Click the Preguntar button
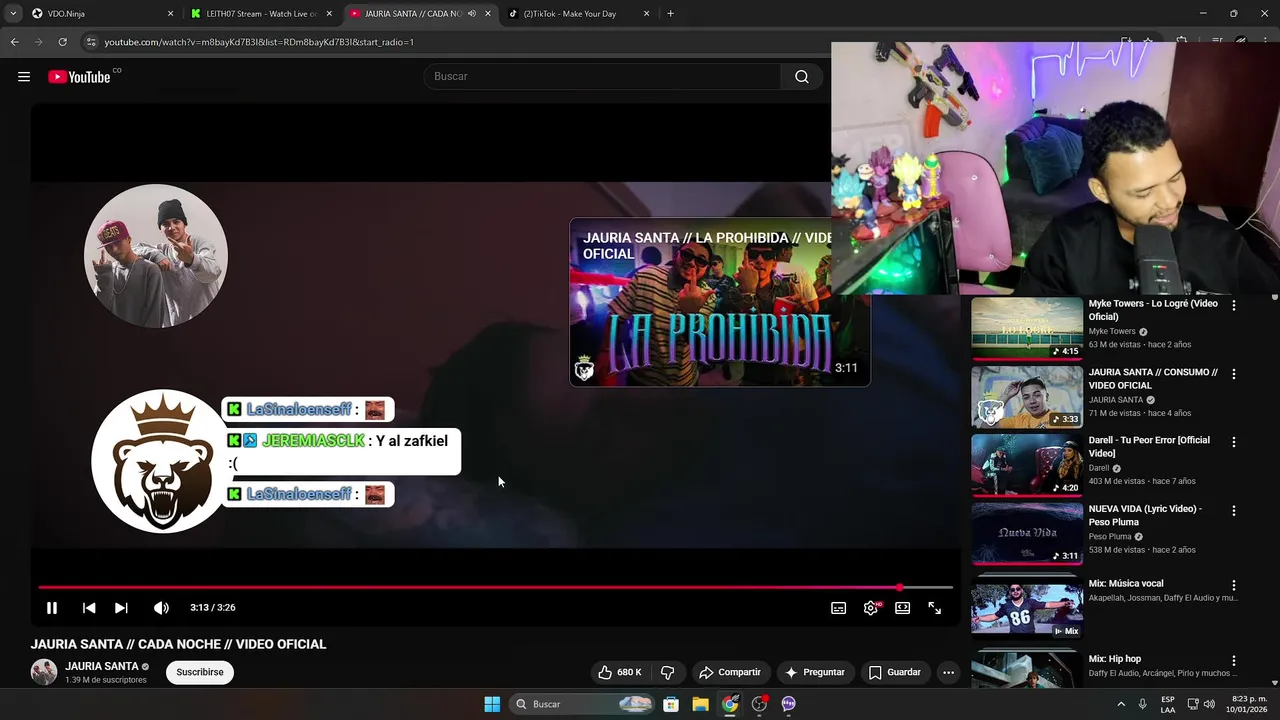Screen dimensions: 1280x720 point(815,672)
